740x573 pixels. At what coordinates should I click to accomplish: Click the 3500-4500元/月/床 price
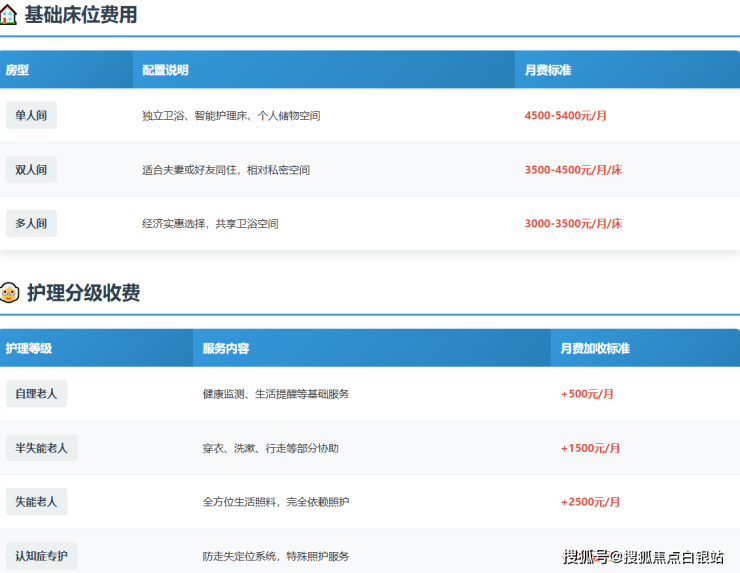(x=573, y=170)
